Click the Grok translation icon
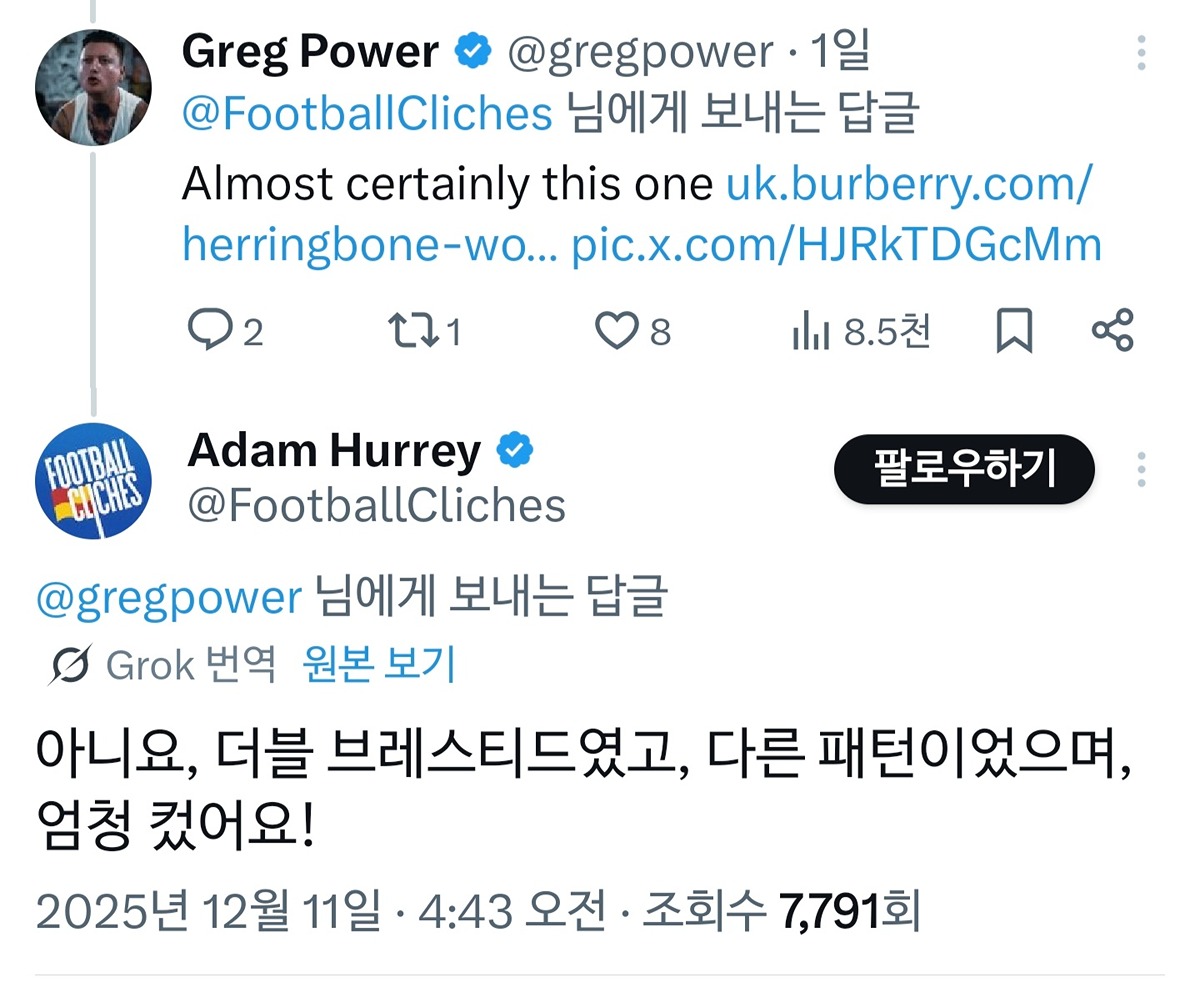This screenshot has height=997, width=1200. (69, 665)
